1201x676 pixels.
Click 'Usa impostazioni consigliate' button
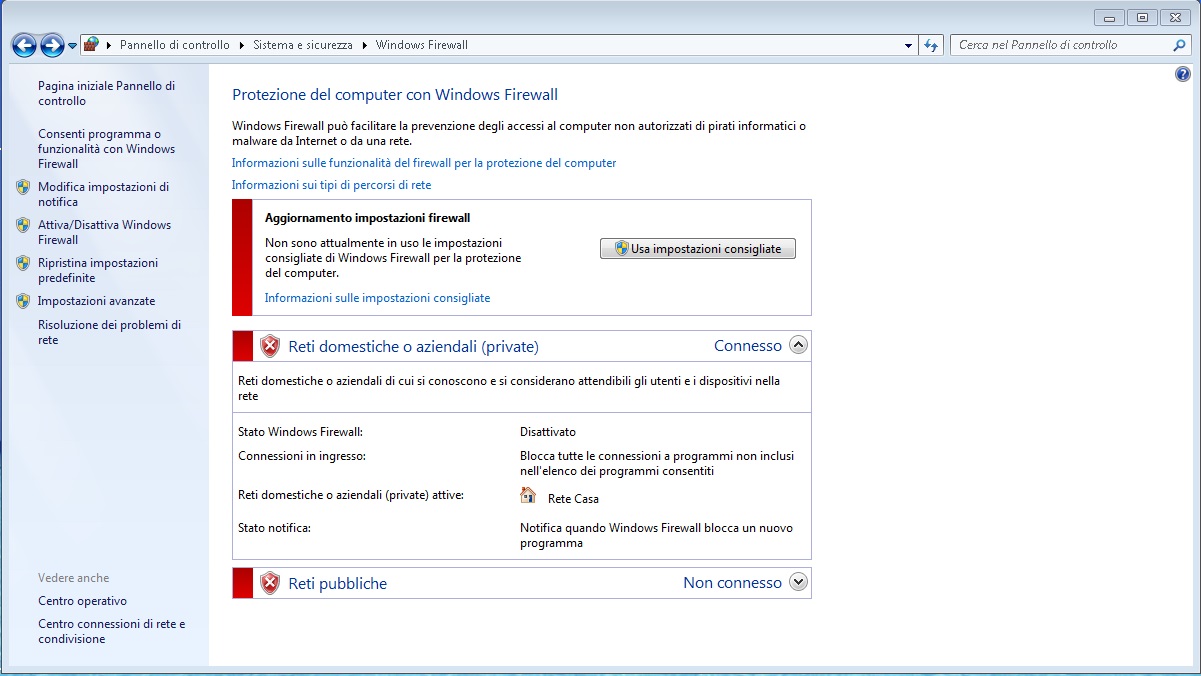[x=698, y=249]
